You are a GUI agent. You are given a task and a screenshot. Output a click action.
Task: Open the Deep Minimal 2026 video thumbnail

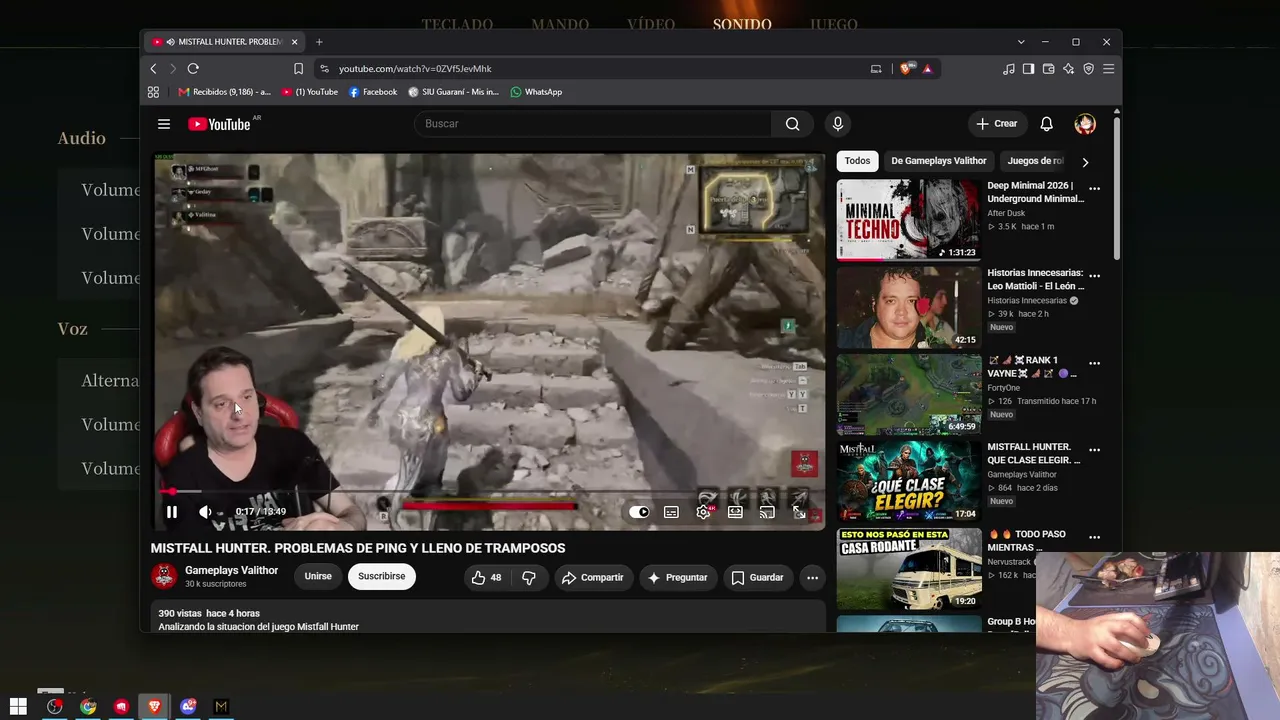909,220
